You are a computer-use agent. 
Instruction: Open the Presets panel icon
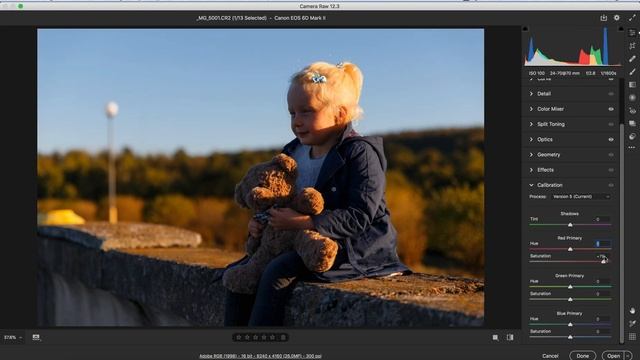pyautogui.click(x=632, y=136)
